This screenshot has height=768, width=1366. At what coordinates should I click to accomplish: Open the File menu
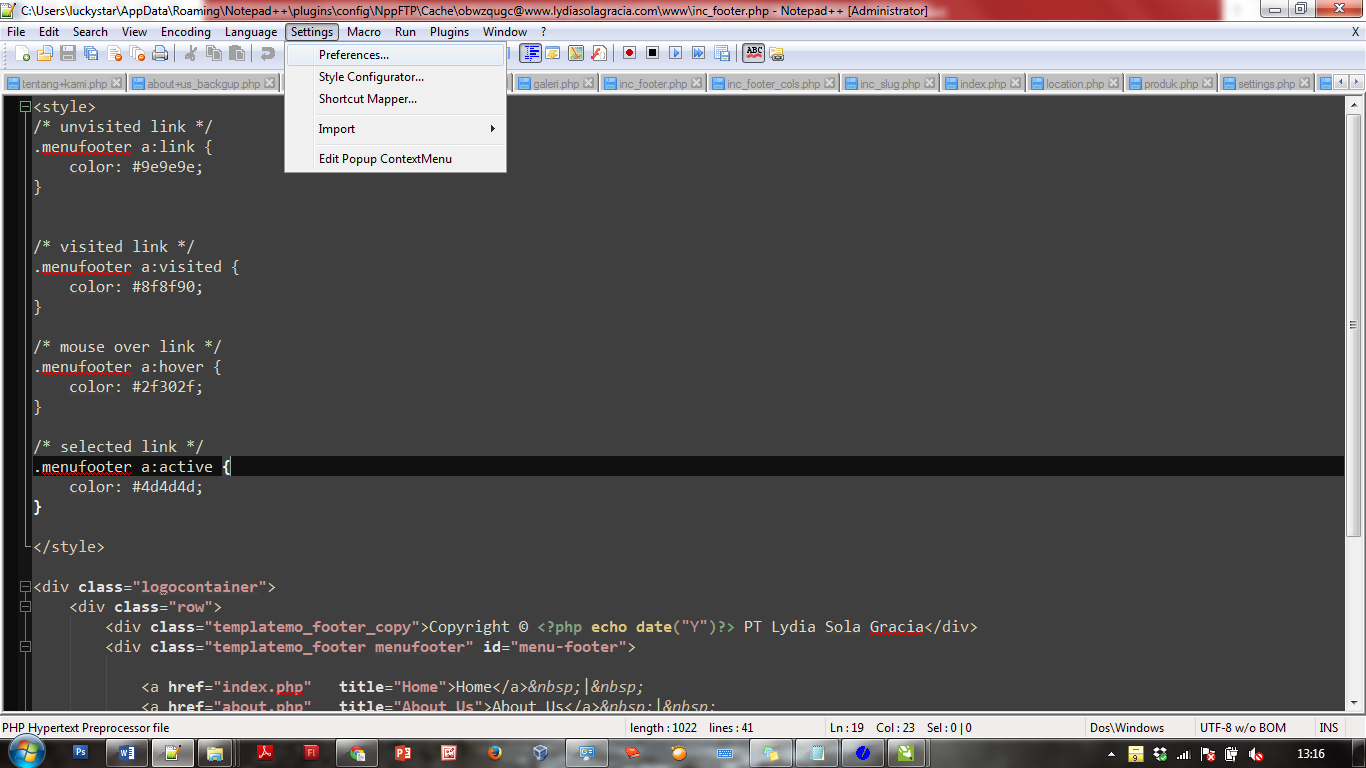point(16,32)
